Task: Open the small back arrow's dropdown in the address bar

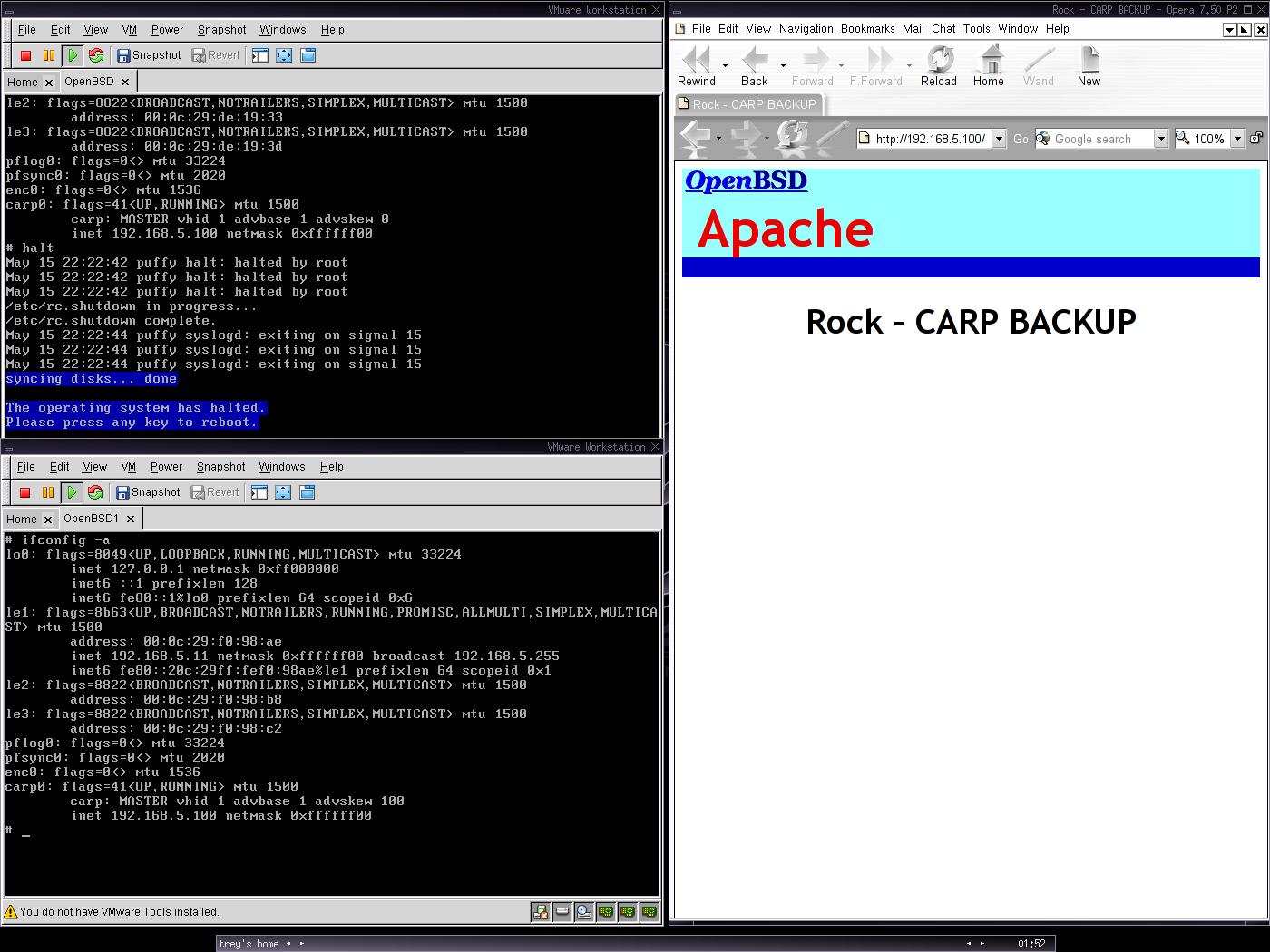Action: point(718,139)
